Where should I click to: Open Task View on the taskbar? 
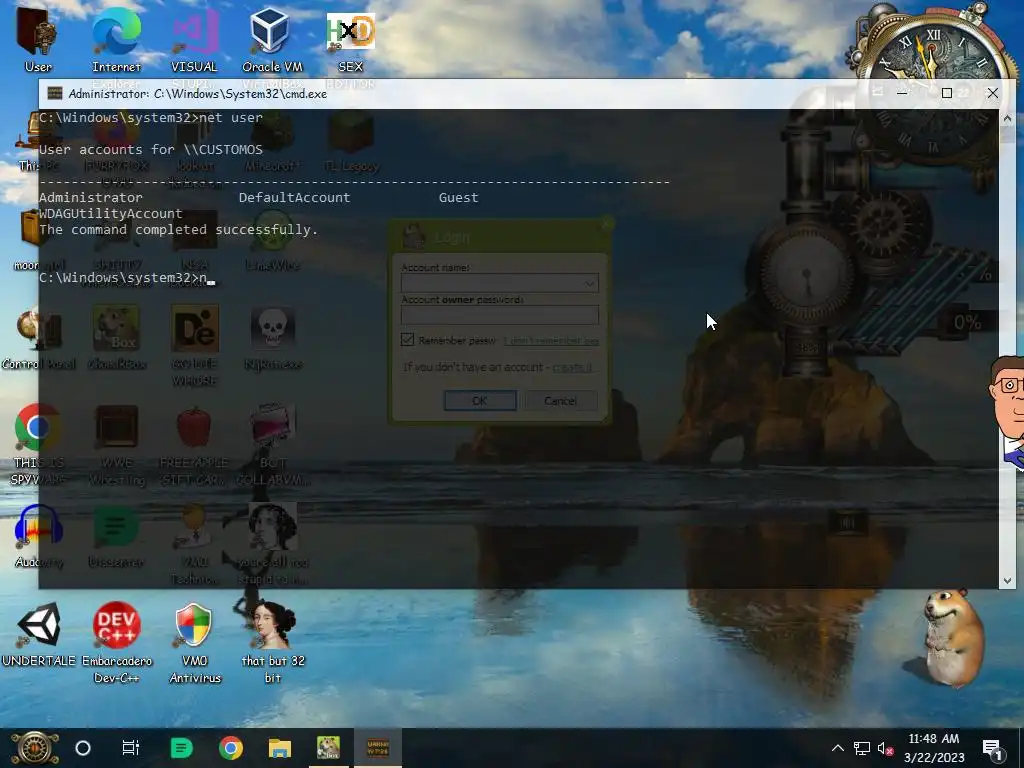131,748
